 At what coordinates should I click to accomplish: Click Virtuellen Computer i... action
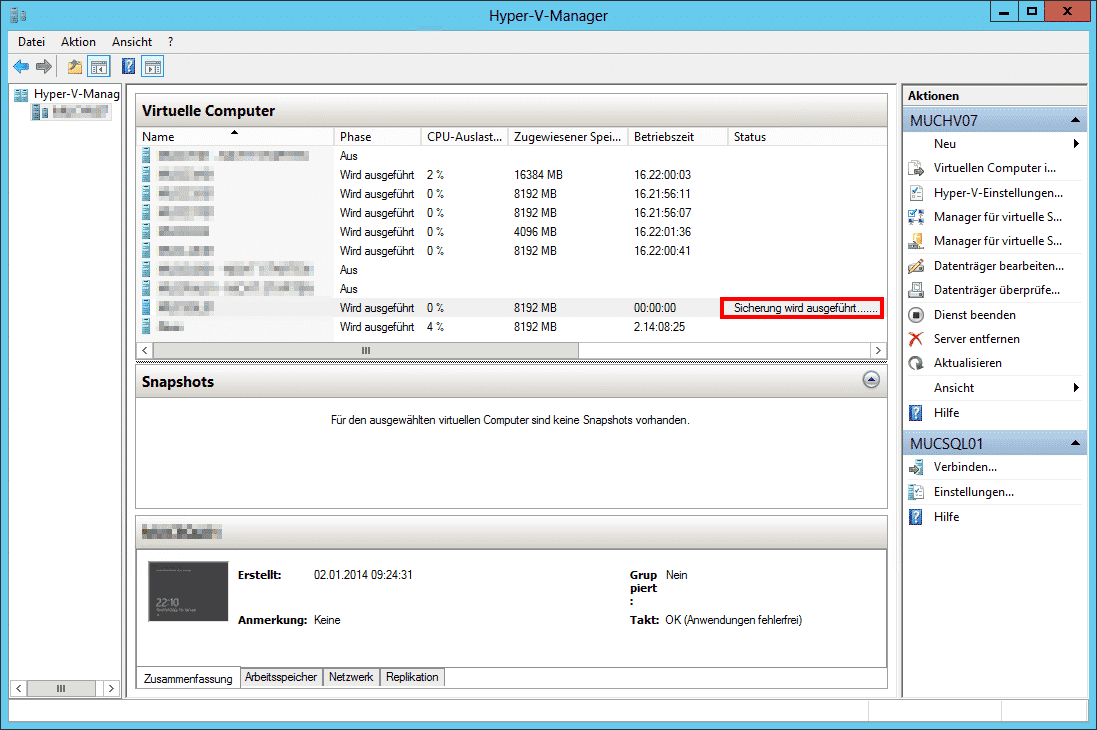click(995, 168)
